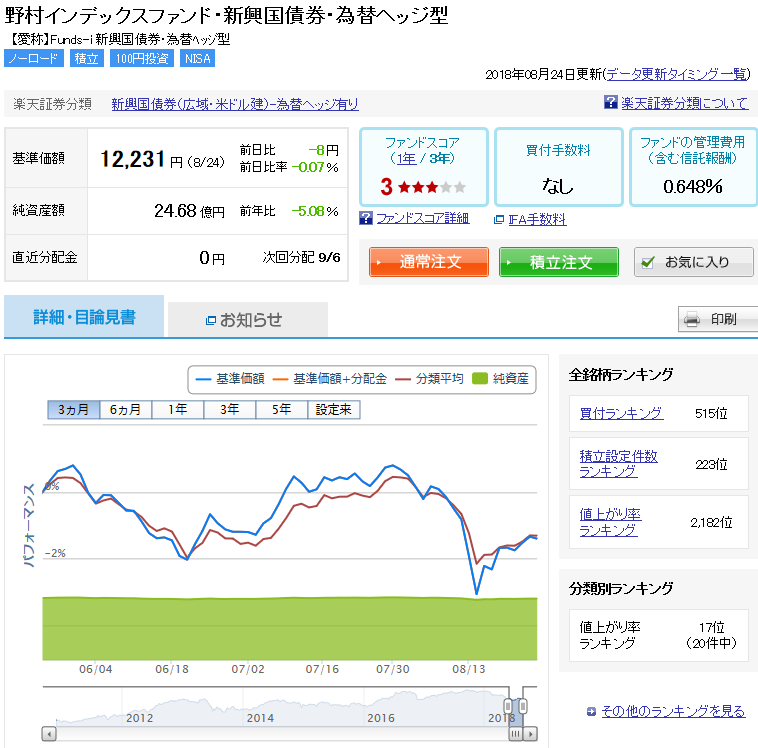Viewport: 758px width, 748px height.
Task: Click the question mark icon beside 楽天証券分類について
Action: pyautogui.click(x=611, y=102)
